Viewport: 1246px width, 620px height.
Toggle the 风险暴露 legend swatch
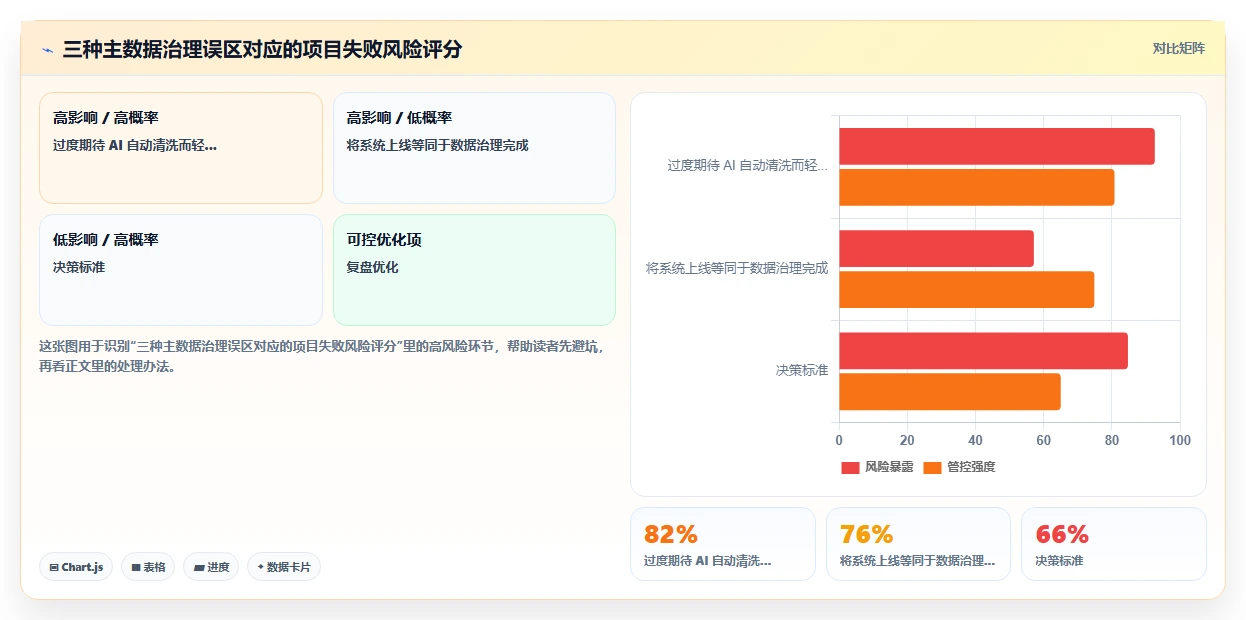click(x=850, y=467)
